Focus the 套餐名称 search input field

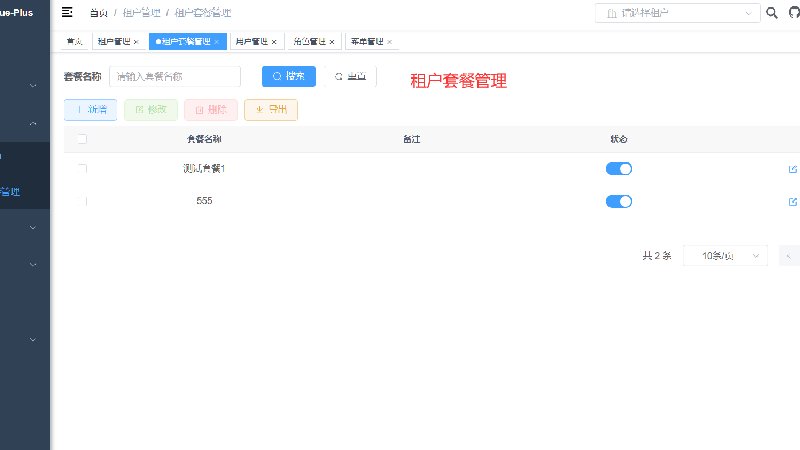175,77
